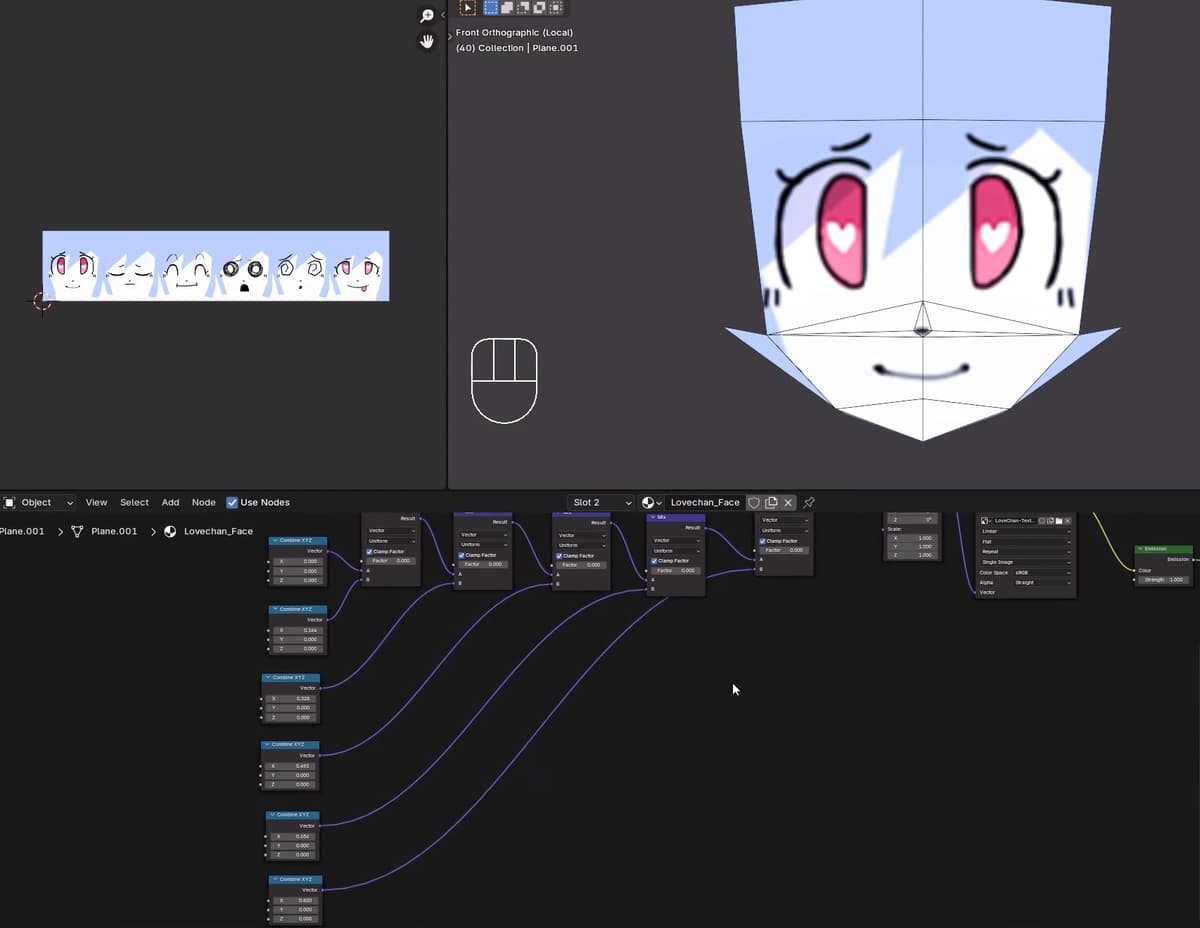Open the Add menu in node editor

[170, 502]
